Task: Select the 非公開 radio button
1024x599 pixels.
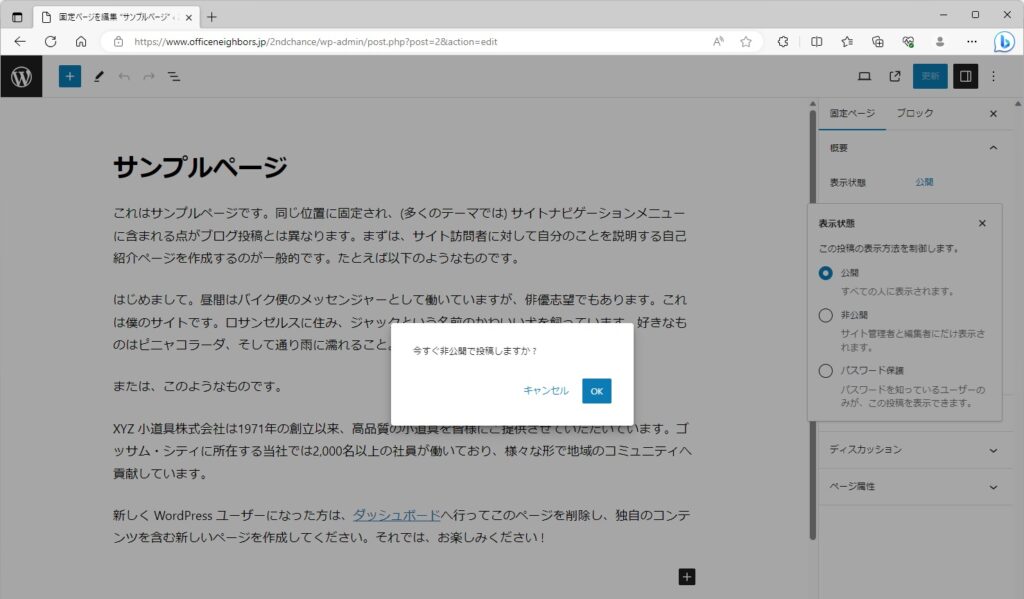Action: (x=825, y=315)
